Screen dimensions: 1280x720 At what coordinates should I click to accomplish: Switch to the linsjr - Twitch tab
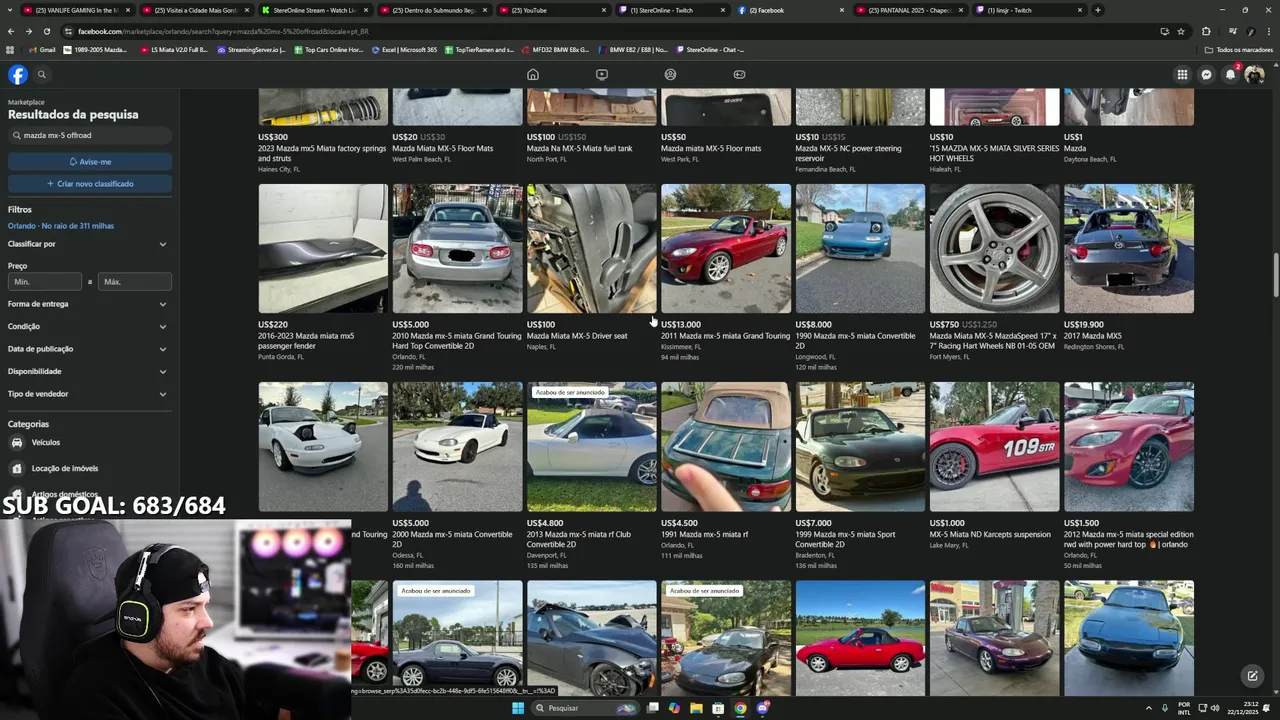pos(1029,10)
